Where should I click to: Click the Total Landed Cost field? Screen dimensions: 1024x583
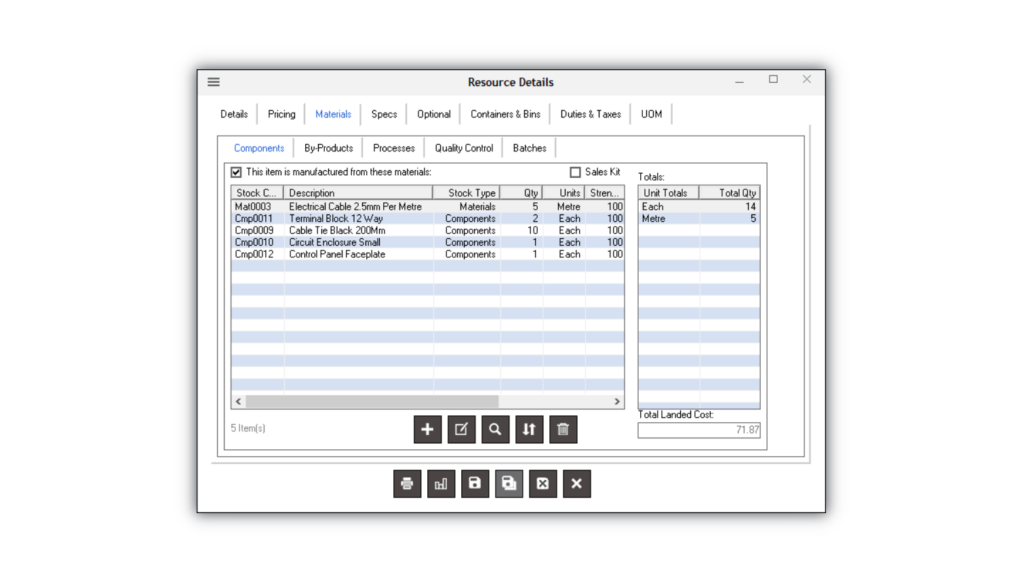pos(699,430)
